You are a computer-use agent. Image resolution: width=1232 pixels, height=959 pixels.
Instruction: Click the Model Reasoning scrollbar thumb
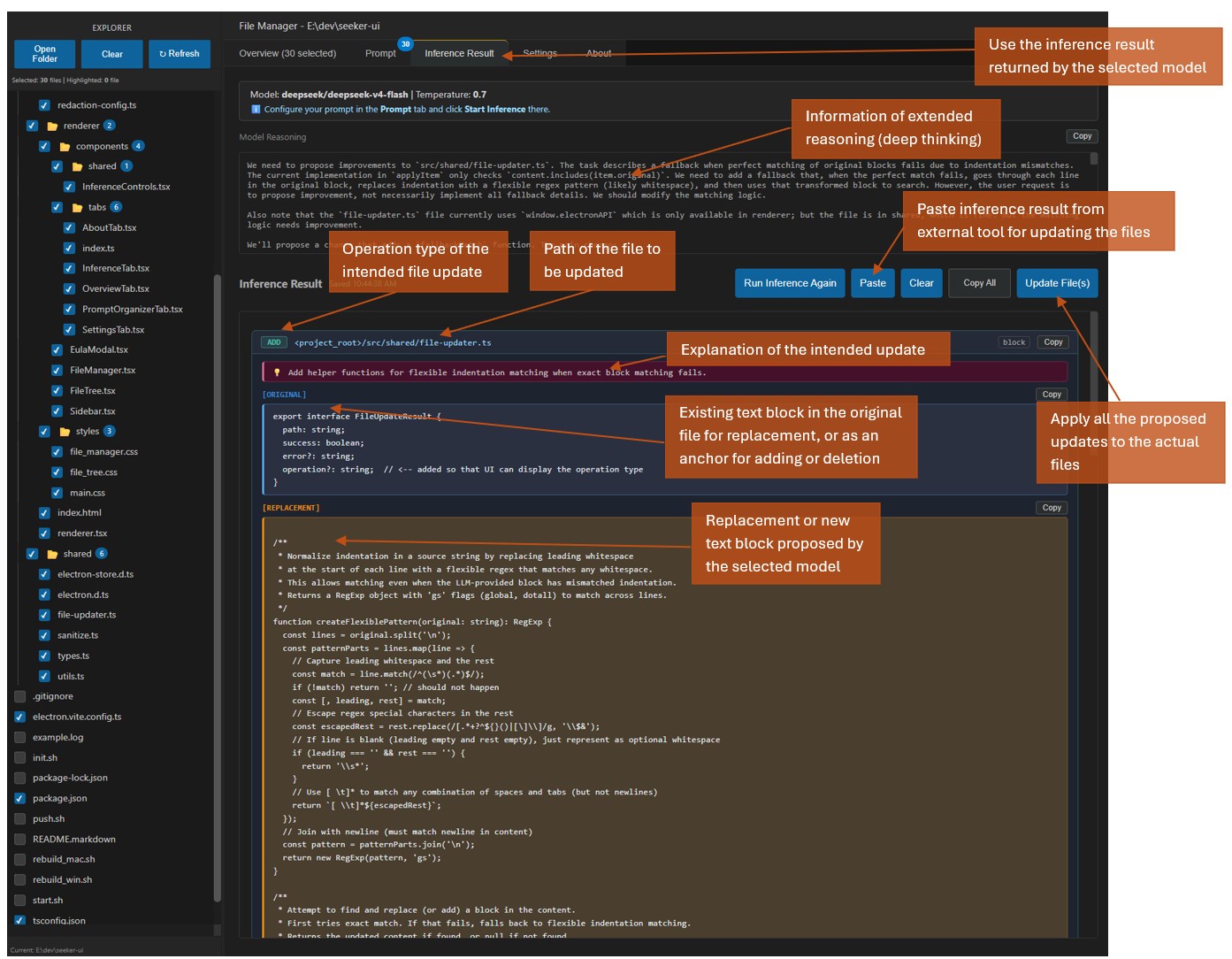pos(1094,159)
